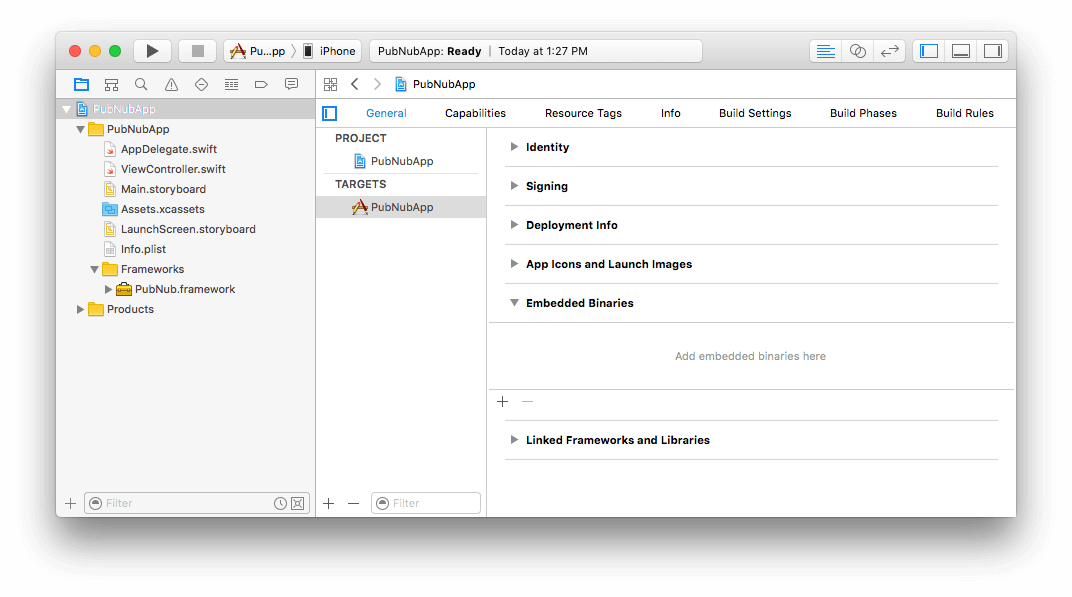Expand the Linked Frameworks and Libraries section
Image resolution: width=1072 pixels, height=597 pixels.
514,440
